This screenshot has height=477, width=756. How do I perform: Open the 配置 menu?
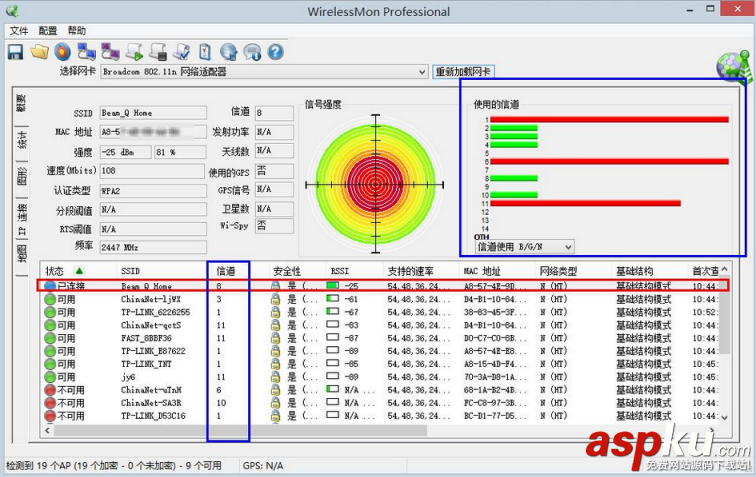pos(48,31)
